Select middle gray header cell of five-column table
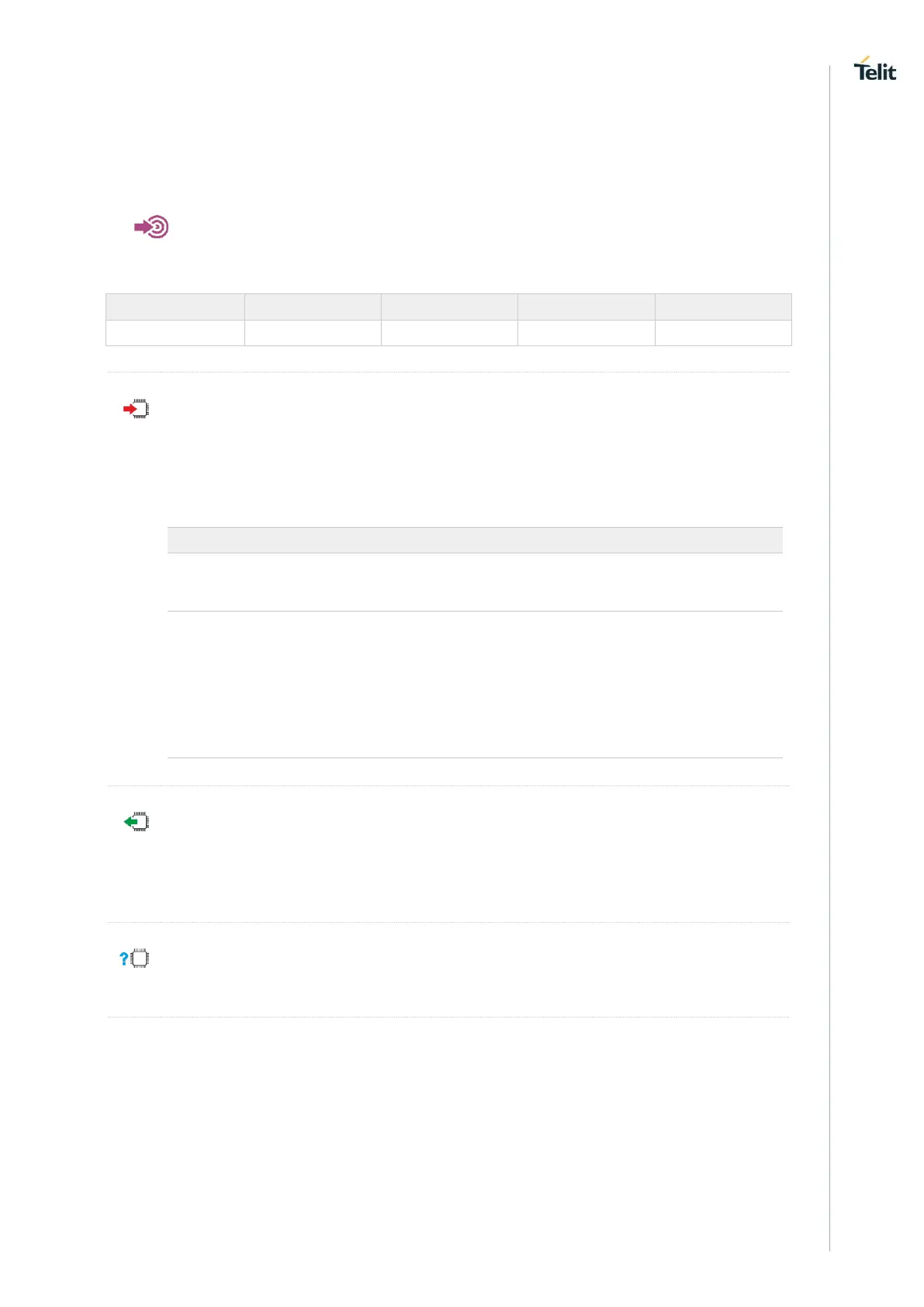This screenshot has width=924, height=1307. [449, 307]
